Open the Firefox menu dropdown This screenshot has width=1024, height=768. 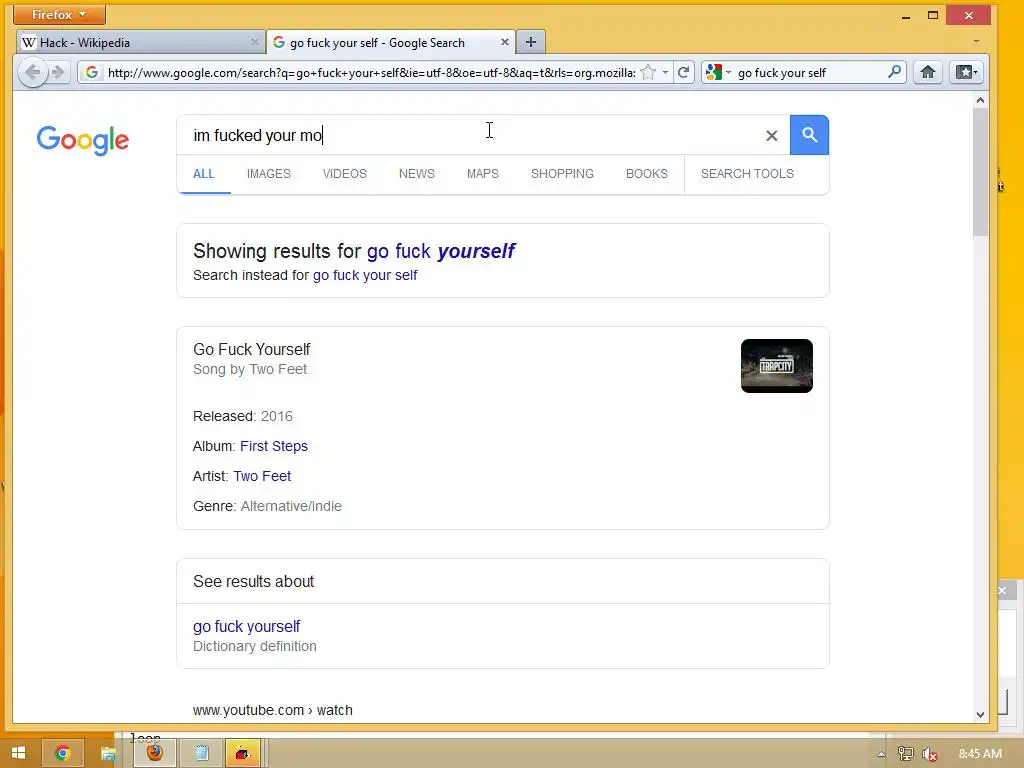(x=59, y=14)
